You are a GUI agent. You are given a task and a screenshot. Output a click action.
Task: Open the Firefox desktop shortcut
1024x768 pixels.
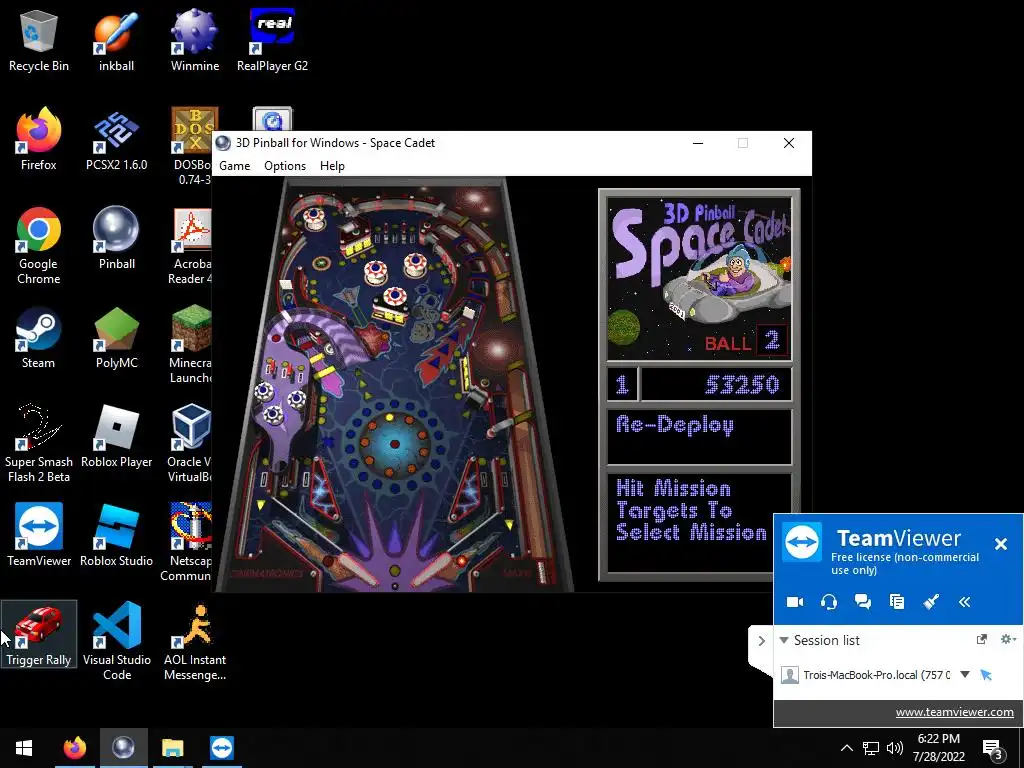[39, 140]
